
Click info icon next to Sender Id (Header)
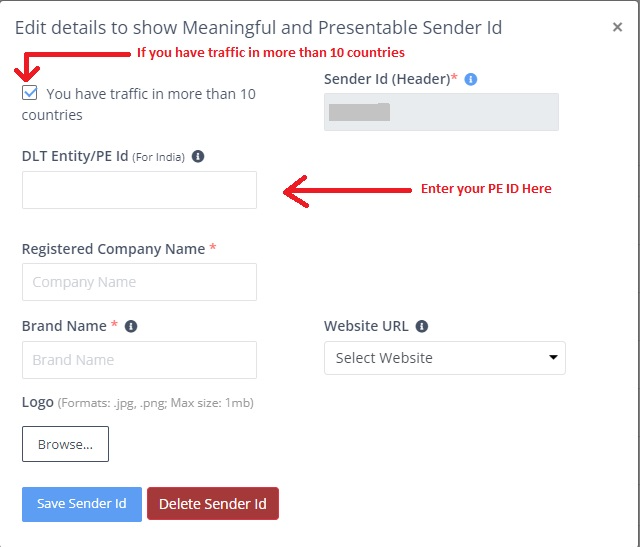[471, 79]
